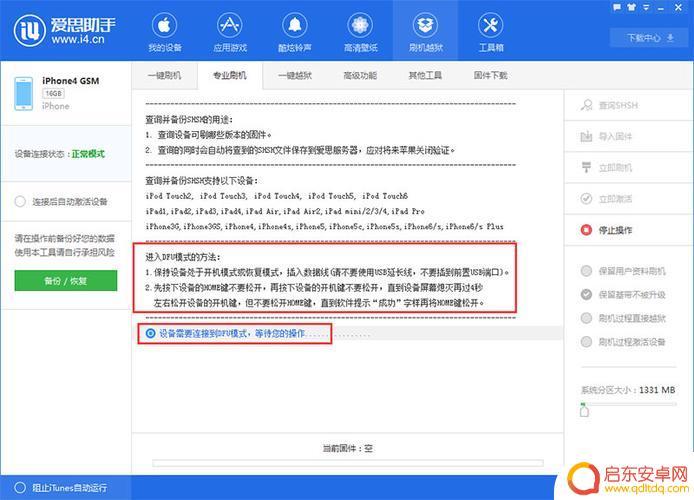
Task: Open the 刷机越狱 flash and jailbreak section
Action: [425, 31]
